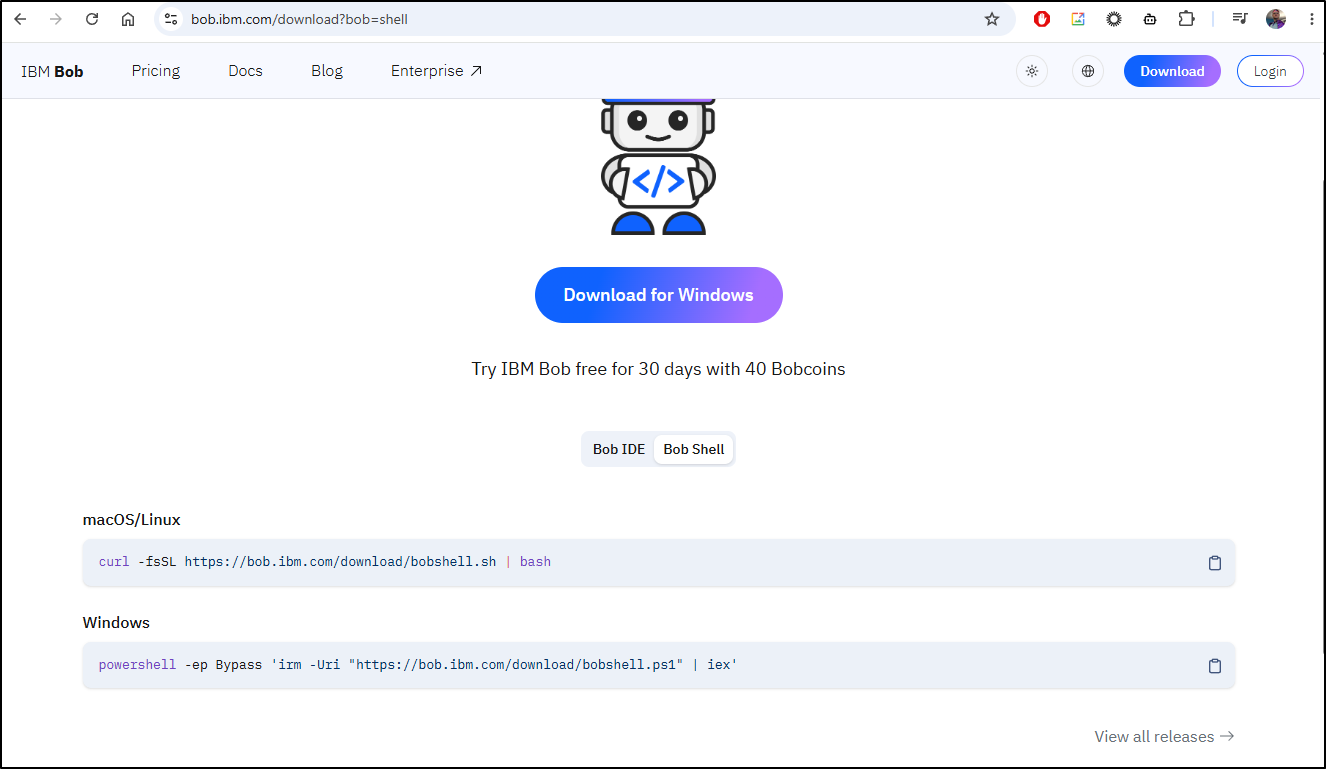Copy the Windows powershell command
The height and width of the screenshot is (769, 1326).
1215,666
